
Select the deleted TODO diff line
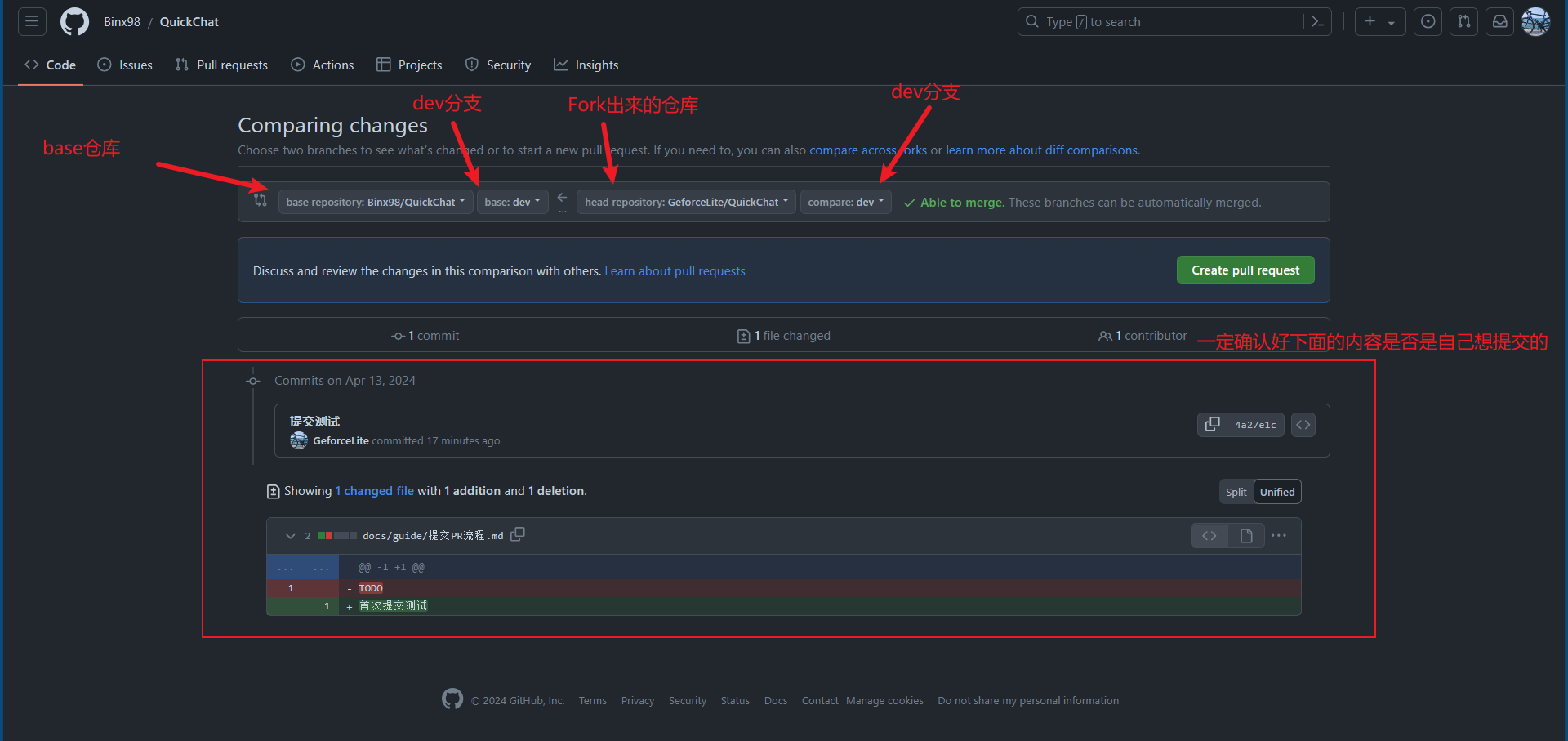click(783, 588)
